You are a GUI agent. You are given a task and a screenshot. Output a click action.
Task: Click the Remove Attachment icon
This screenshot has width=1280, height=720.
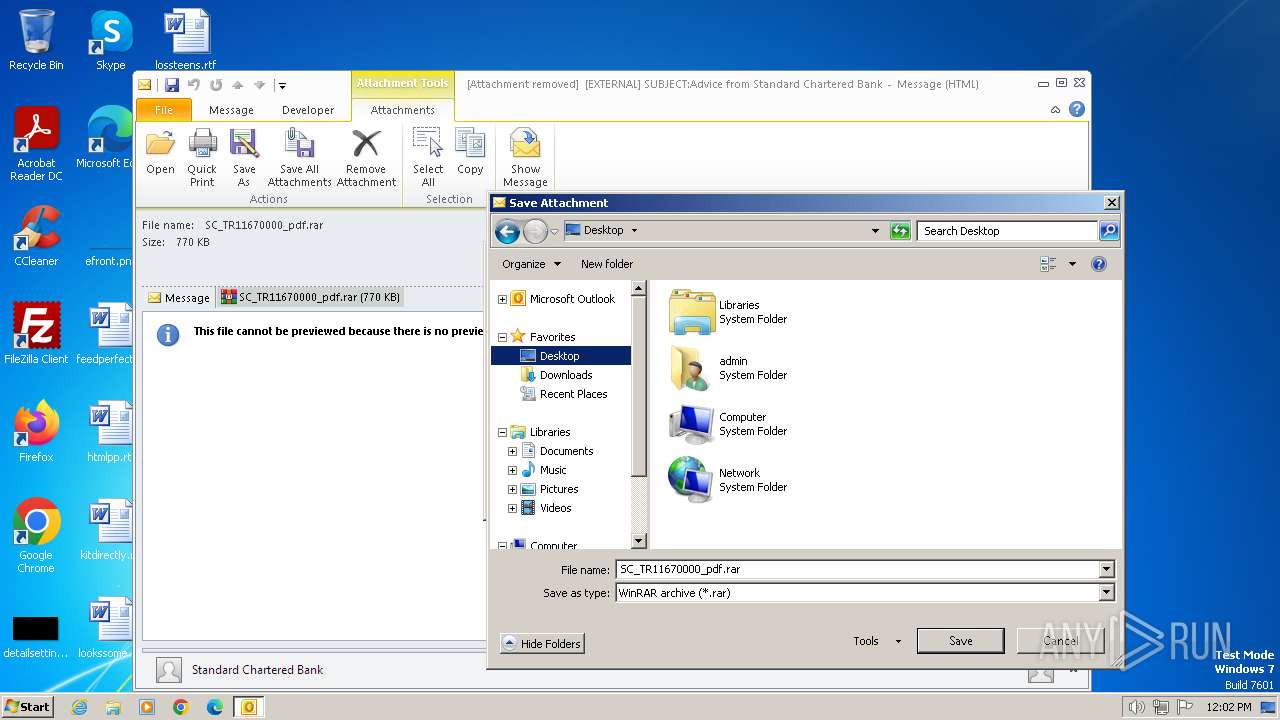(366, 156)
